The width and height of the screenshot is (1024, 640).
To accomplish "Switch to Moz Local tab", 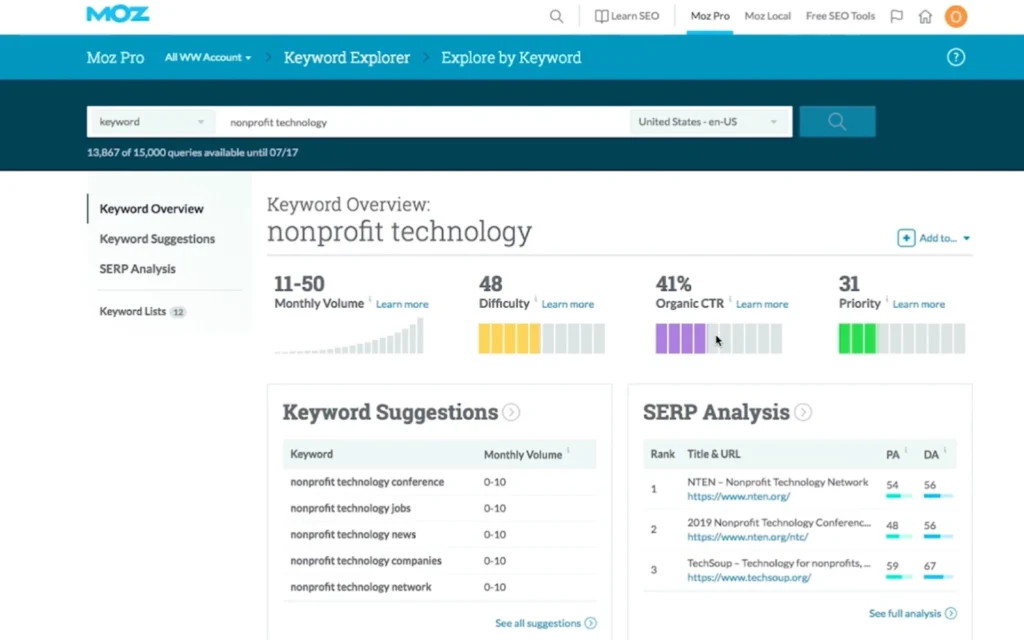I will (767, 16).
